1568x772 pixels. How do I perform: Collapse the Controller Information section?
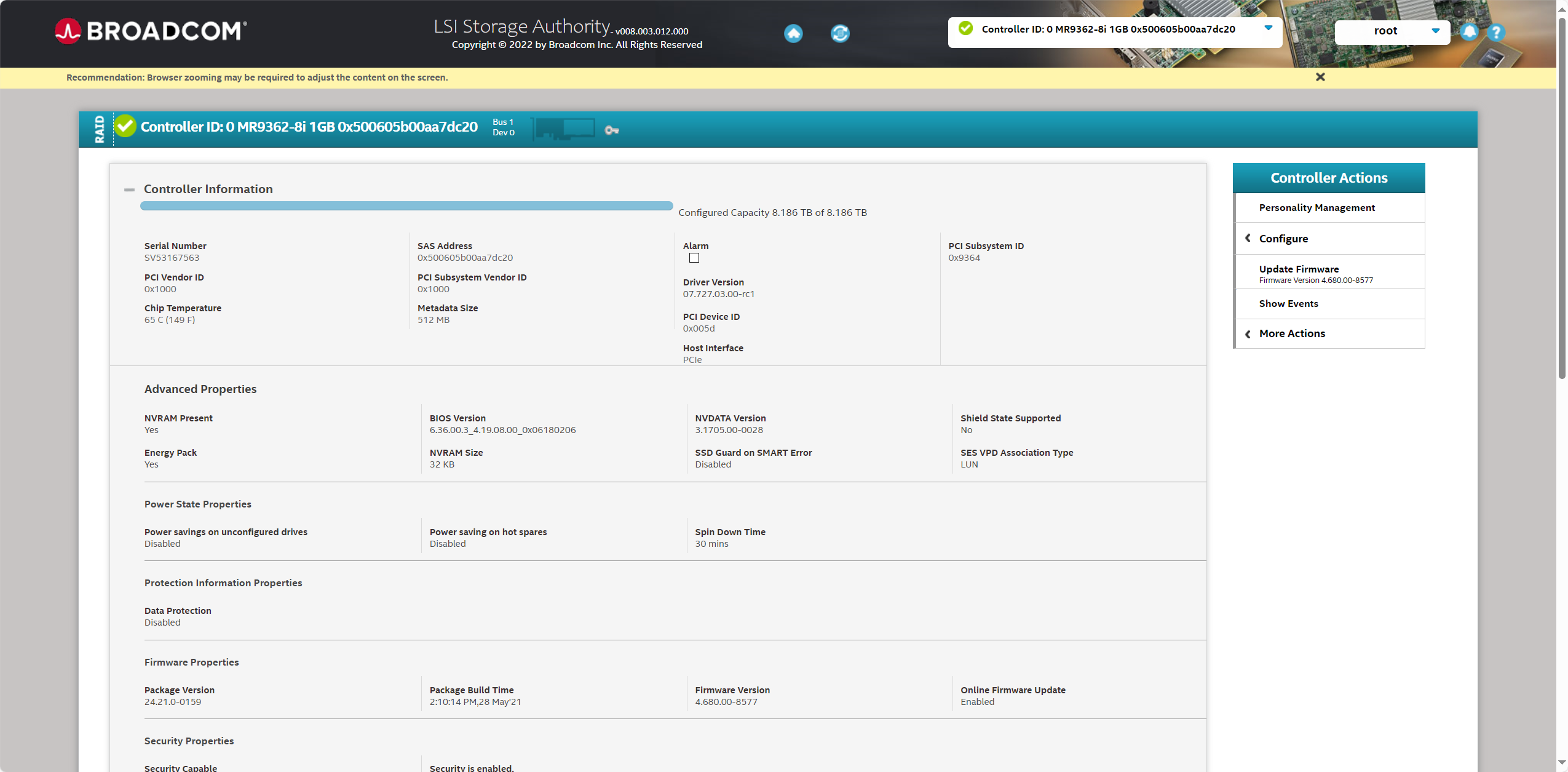pos(129,189)
